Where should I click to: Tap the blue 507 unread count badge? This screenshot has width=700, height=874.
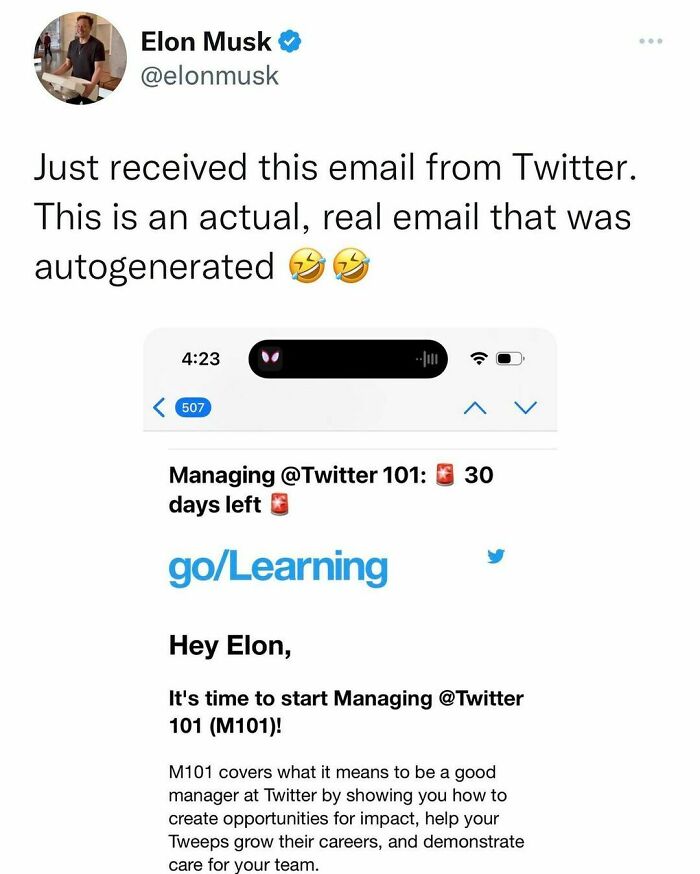pos(191,408)
